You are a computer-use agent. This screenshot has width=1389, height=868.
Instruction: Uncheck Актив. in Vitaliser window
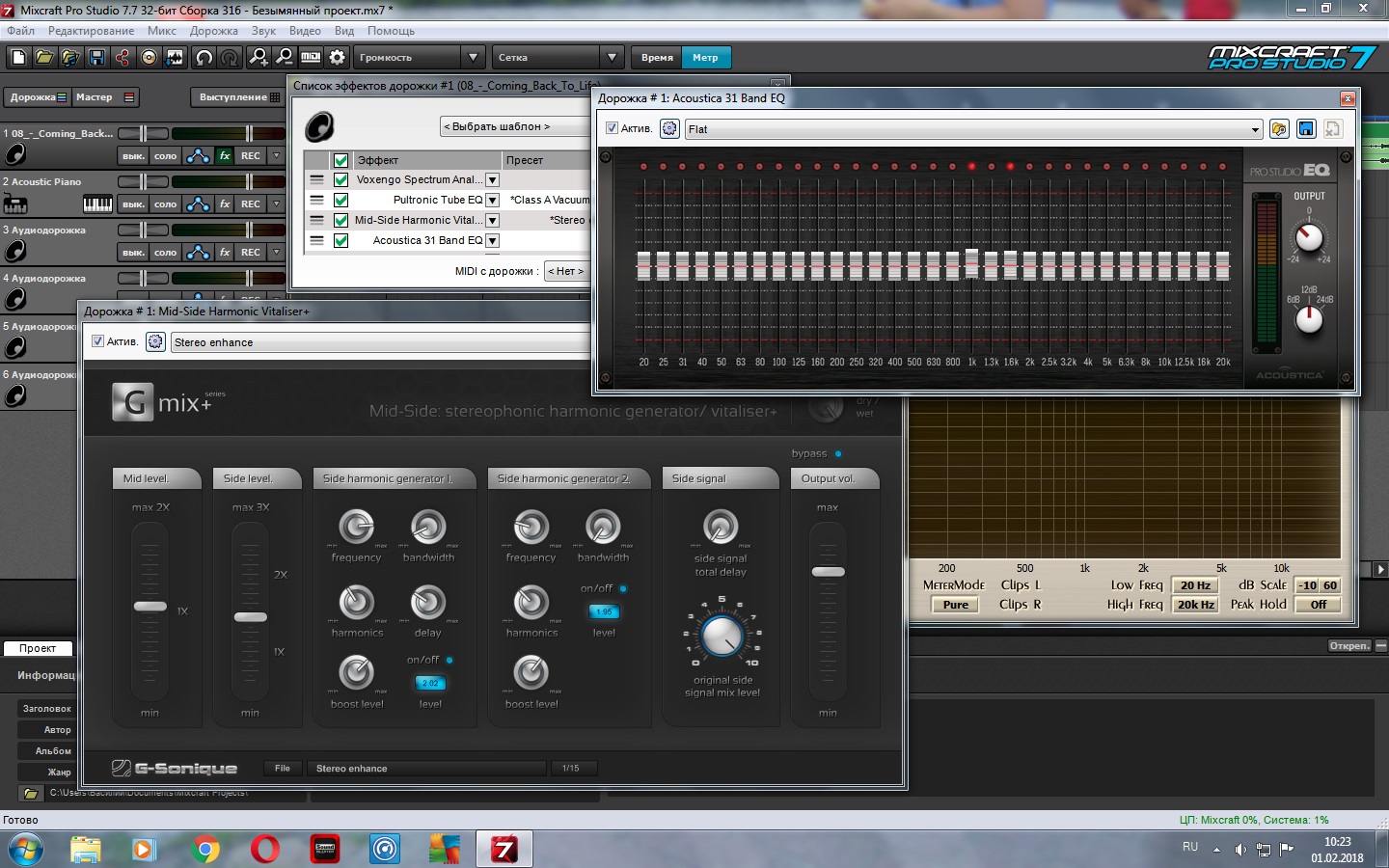[x=97, y=341]
